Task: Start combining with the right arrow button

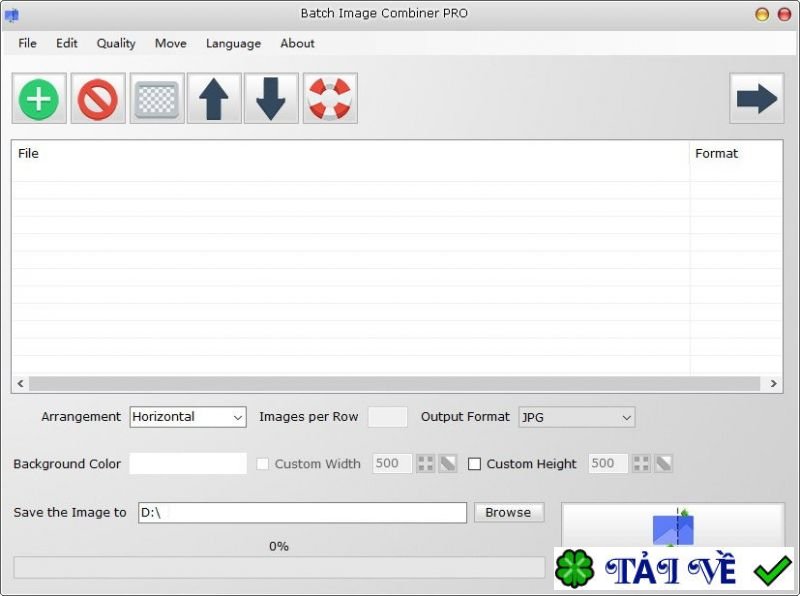Action: pyautogui.click(x=757, y=98)
